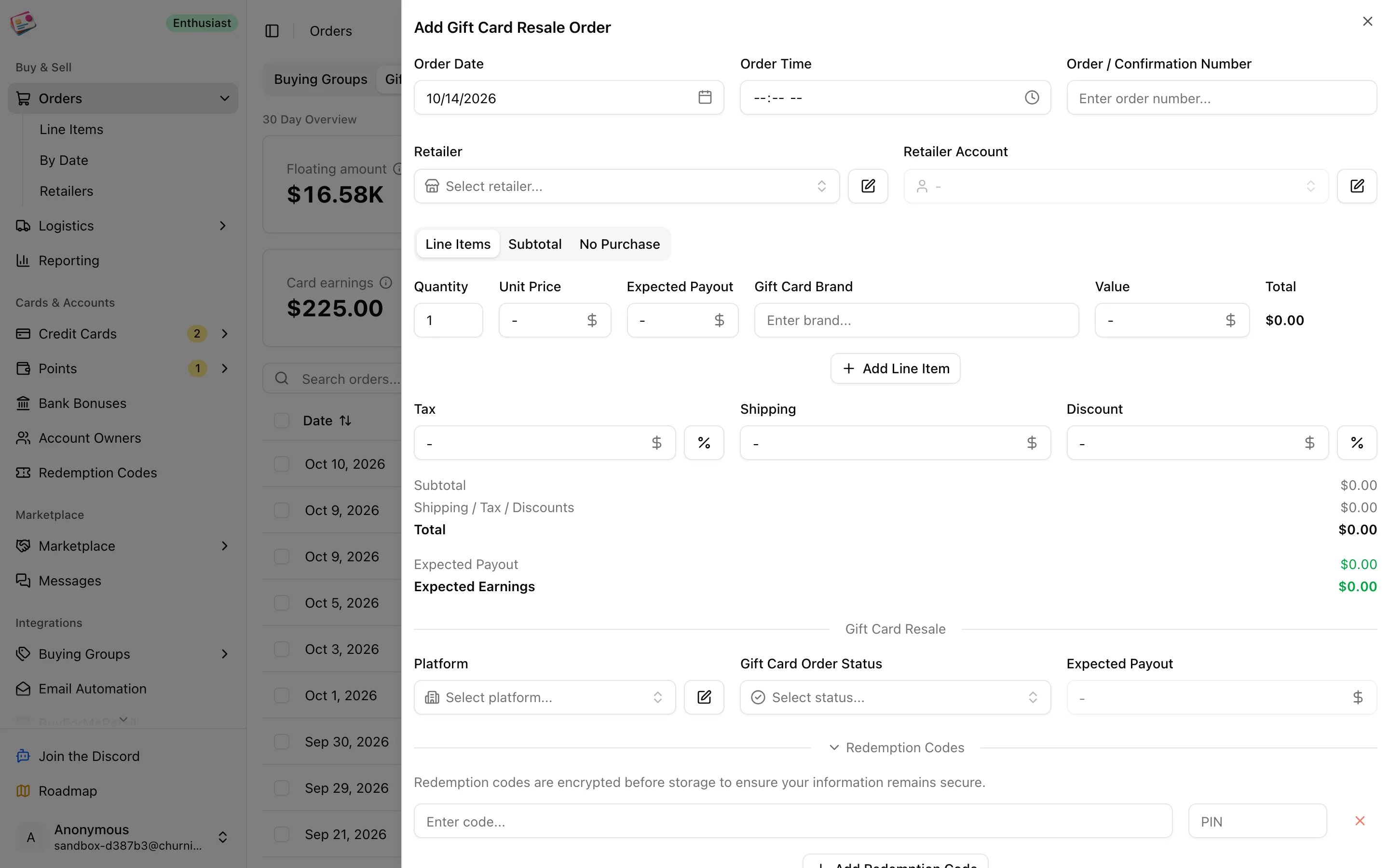Close the Add Gift Card Resale Order panel
Screen dimensions: 1389x868
coord(1368,21)
